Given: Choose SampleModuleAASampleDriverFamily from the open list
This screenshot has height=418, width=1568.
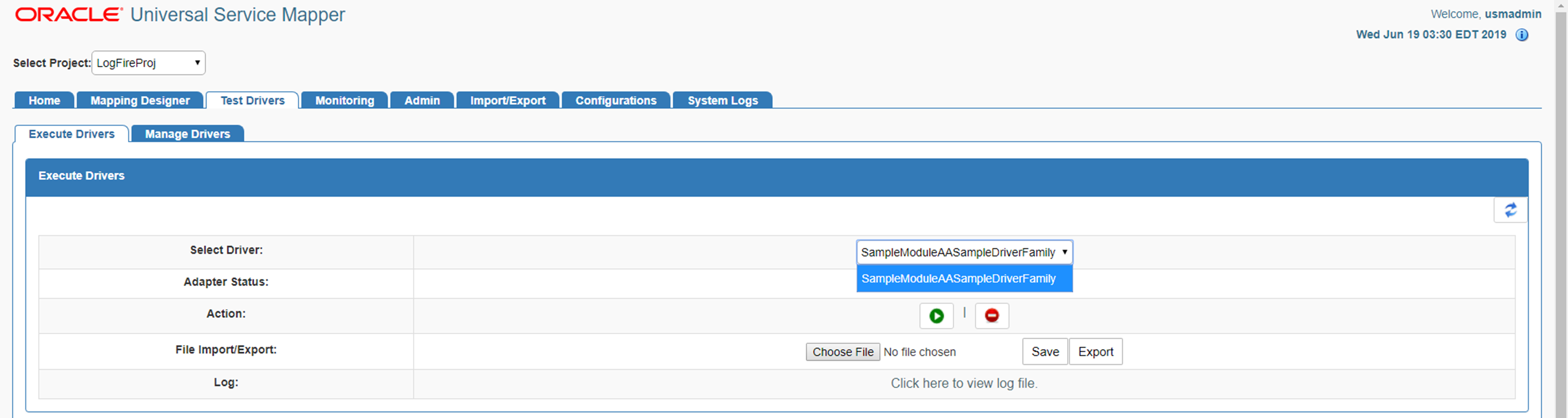Looking at the screenshot, I should click(x=964, y=279).
